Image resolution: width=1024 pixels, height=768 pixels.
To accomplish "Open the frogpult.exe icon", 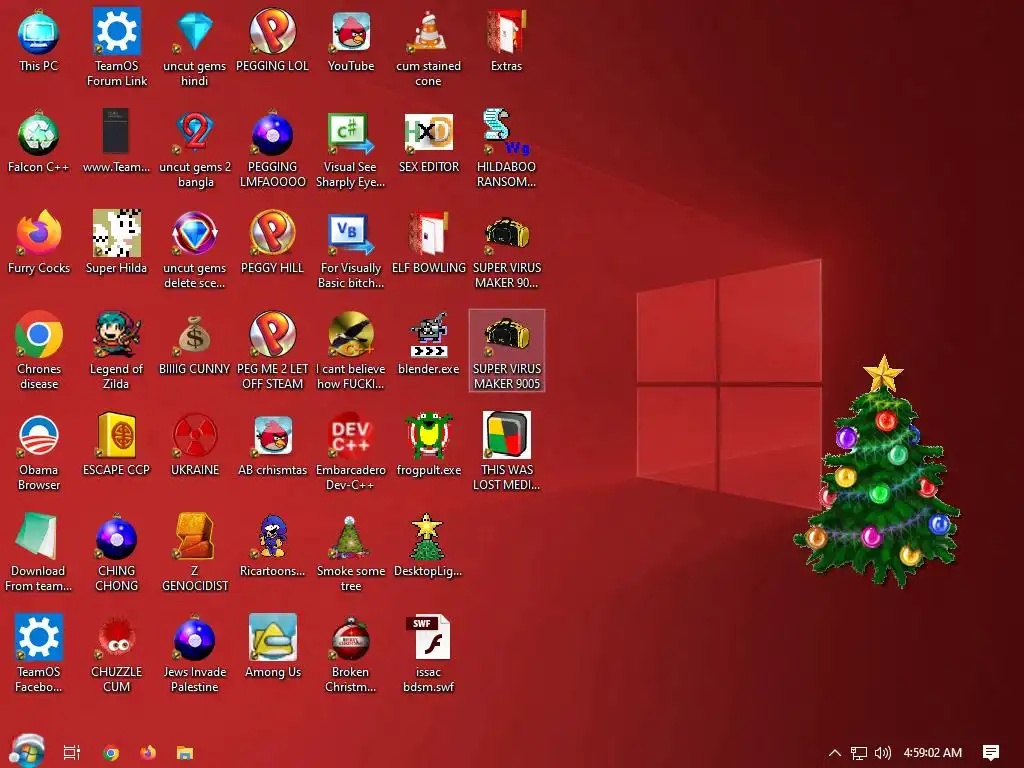I will click(428, 445).
